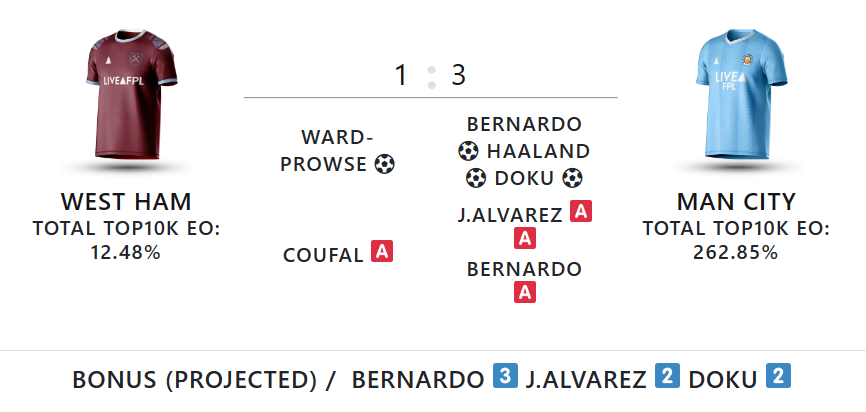Click the Haaland goalscorer name

[538, 151]
